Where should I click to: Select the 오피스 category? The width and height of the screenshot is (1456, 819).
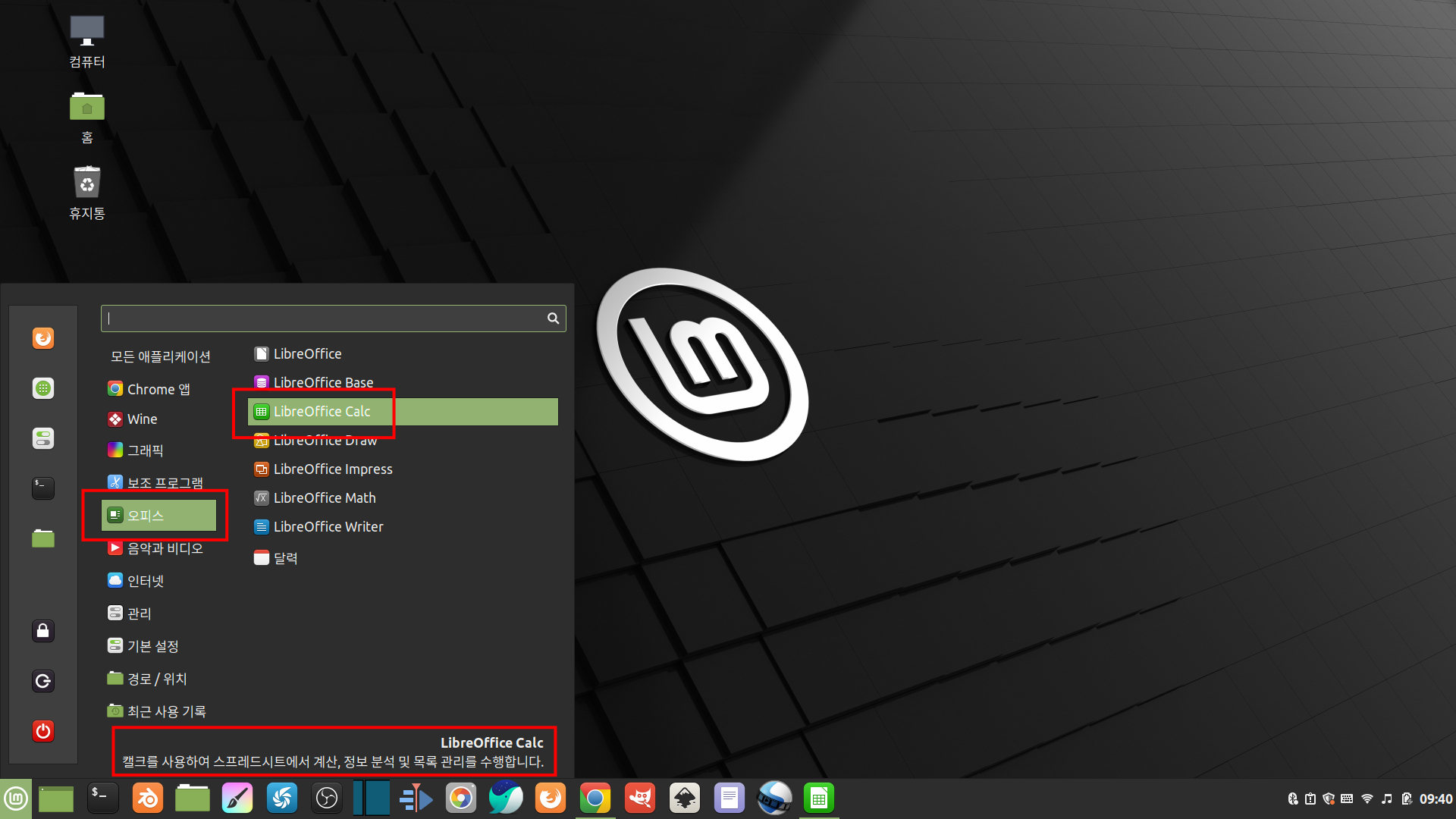point(159,516)
